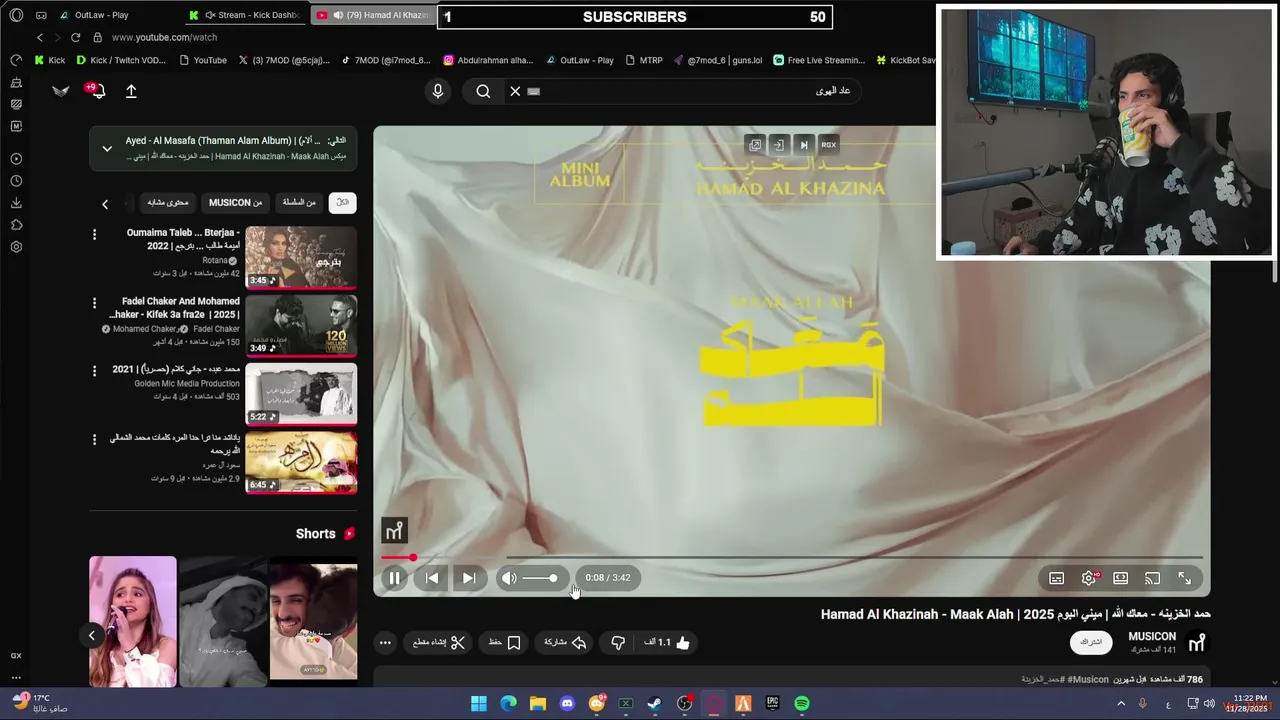This screenshot has width=1280, height=720.
Task: Open more actions menu below the video
Action: point(385,643)
